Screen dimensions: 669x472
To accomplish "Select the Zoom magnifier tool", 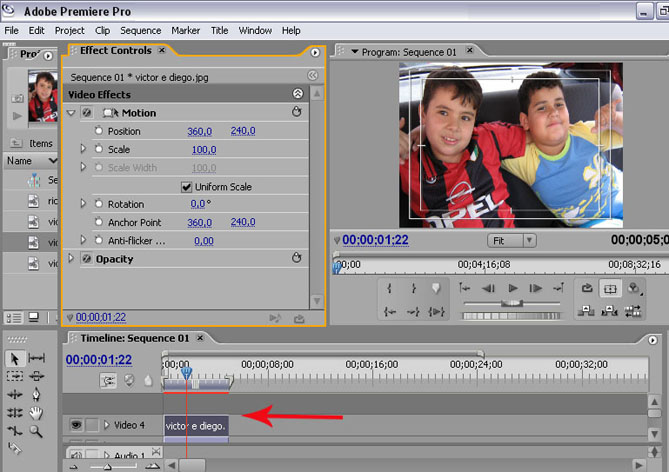I will [37, 431].
